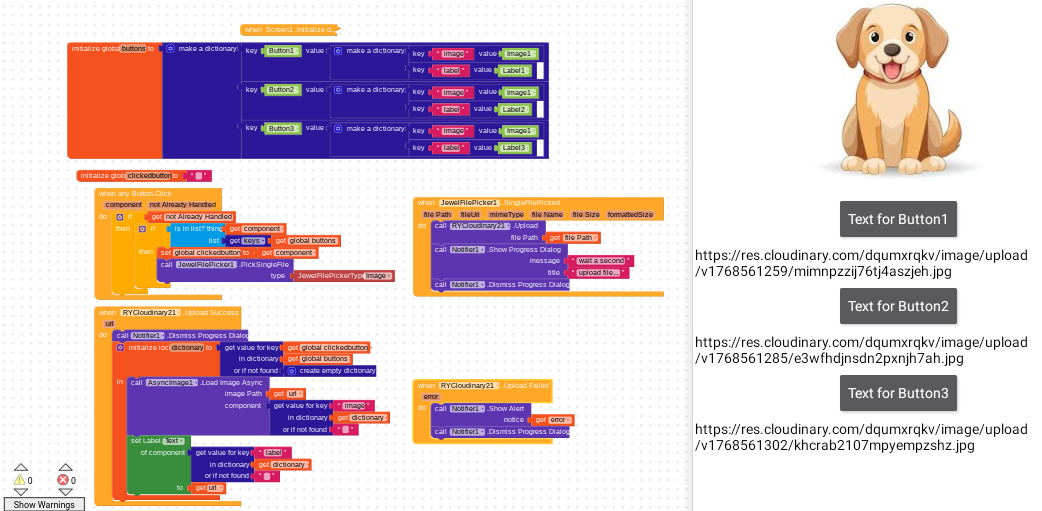Tap the Text for Button2 button
This screenshot has width=1042, height=511.
[x=898, y=306]
